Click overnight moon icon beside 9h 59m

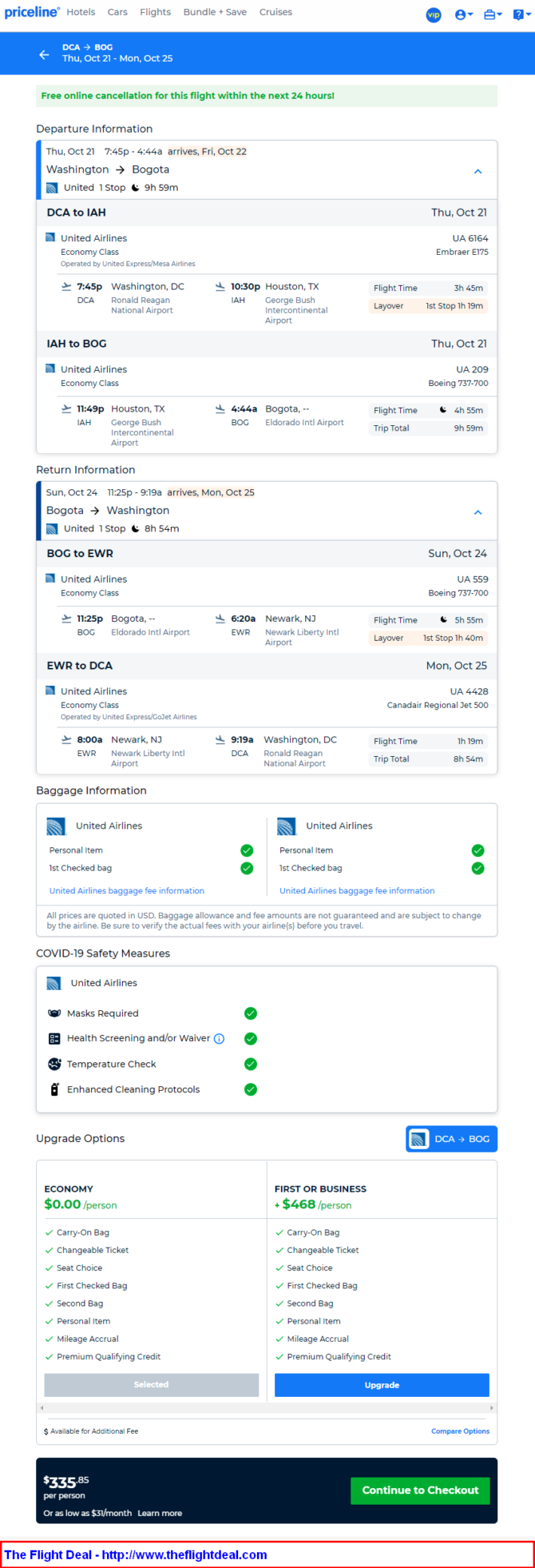tap(135, 188)
